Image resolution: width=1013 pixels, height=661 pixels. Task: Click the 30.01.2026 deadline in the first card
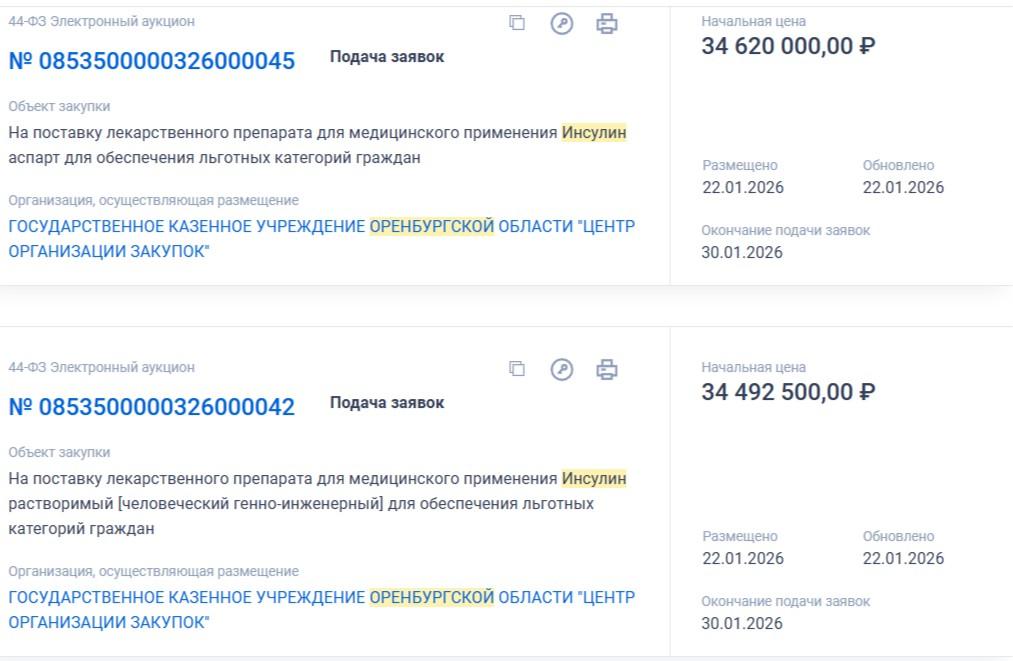742,252
